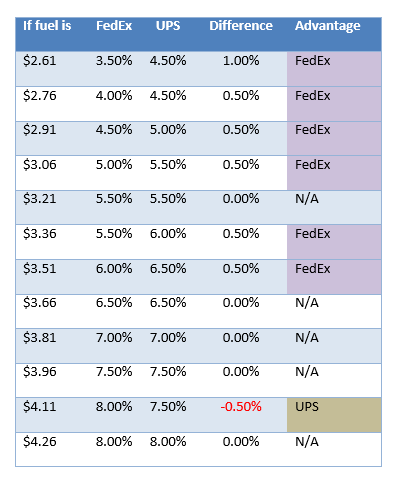Select the $2.61 fuel price cell

pos(40,61)
